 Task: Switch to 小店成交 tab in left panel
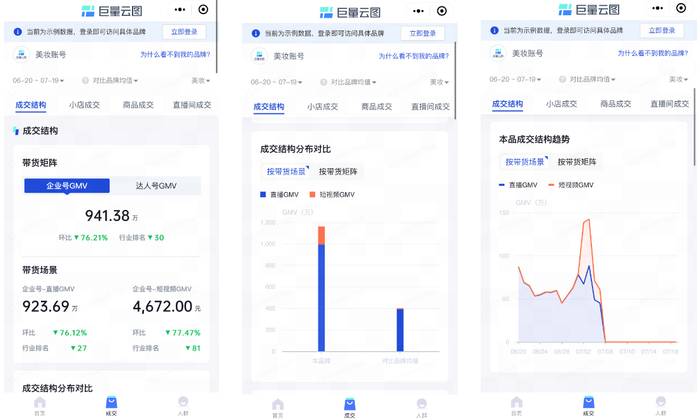84,105
